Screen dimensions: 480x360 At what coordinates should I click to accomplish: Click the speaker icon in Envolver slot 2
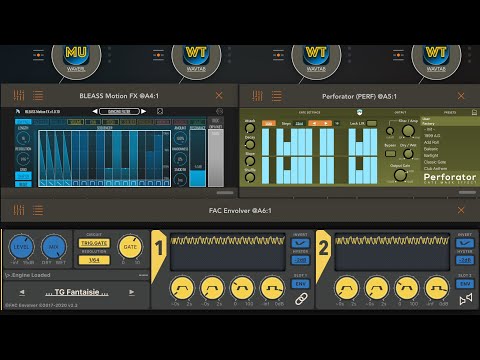coord(466,299)
